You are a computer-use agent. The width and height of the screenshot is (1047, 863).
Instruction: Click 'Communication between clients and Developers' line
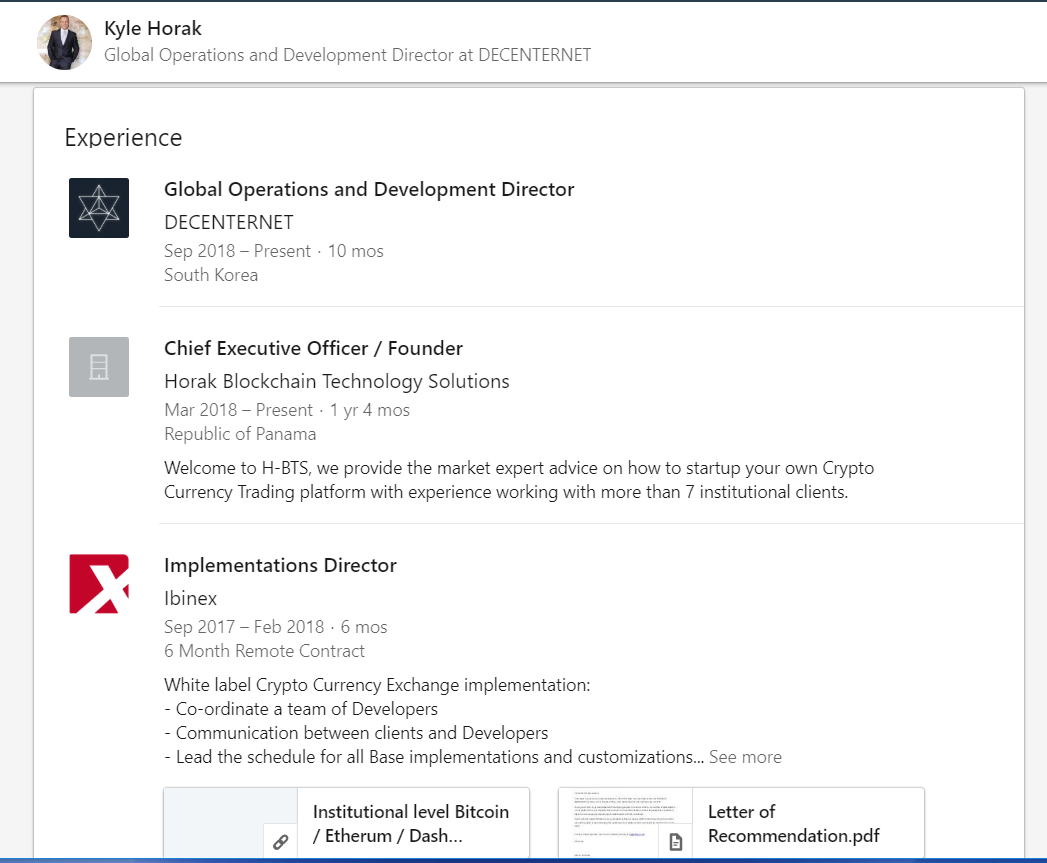coord(356,733)
